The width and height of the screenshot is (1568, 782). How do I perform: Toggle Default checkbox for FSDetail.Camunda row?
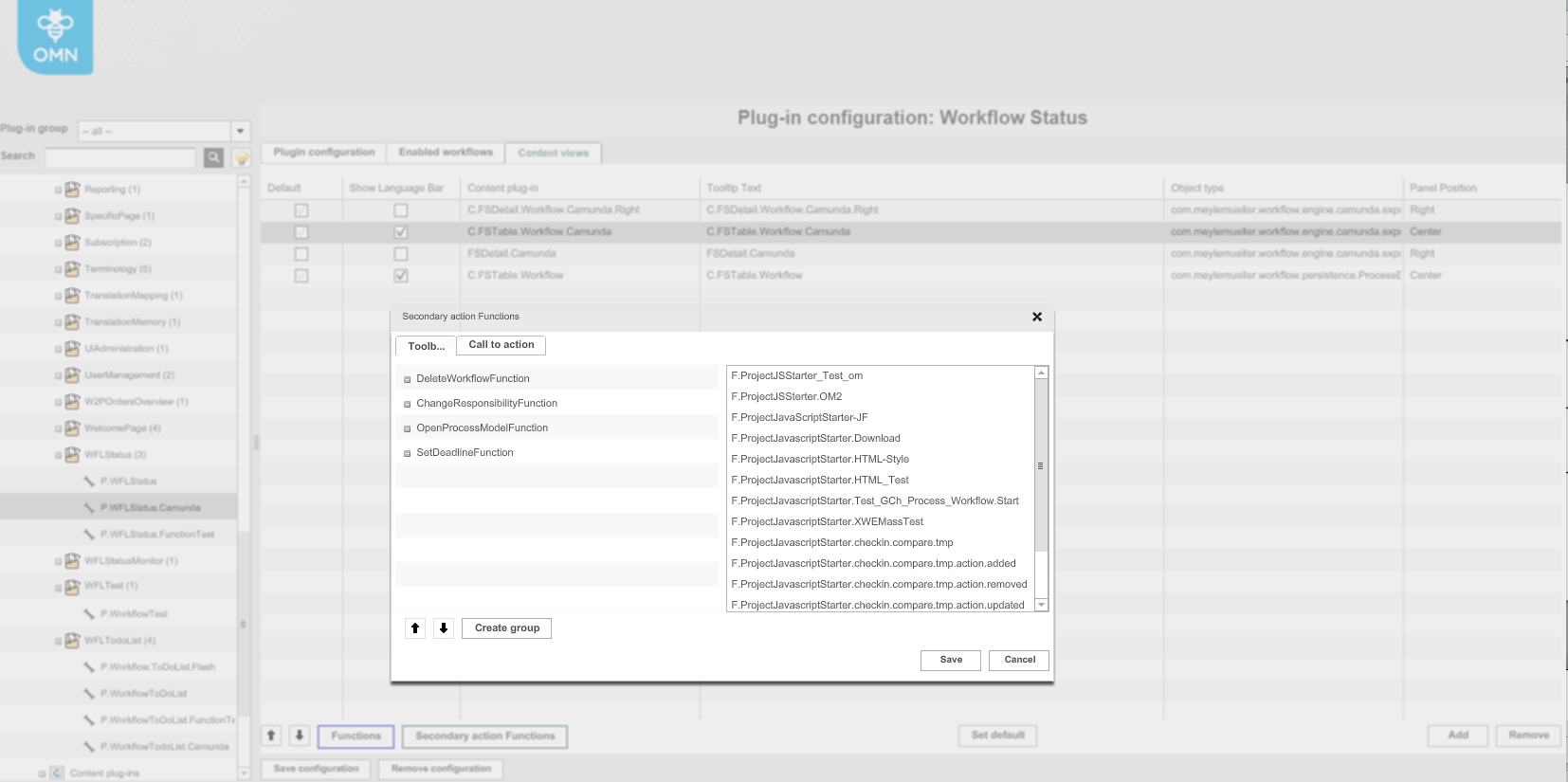tap(301, 254)
